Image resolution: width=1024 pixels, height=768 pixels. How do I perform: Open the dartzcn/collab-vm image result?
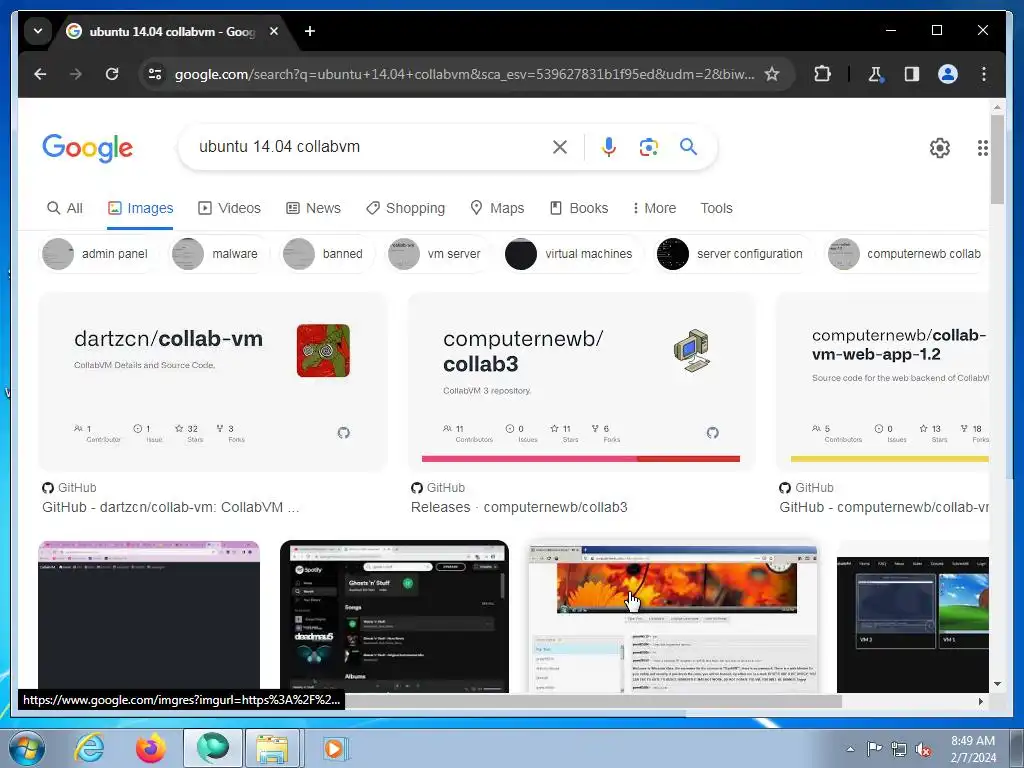pos(213,382)
